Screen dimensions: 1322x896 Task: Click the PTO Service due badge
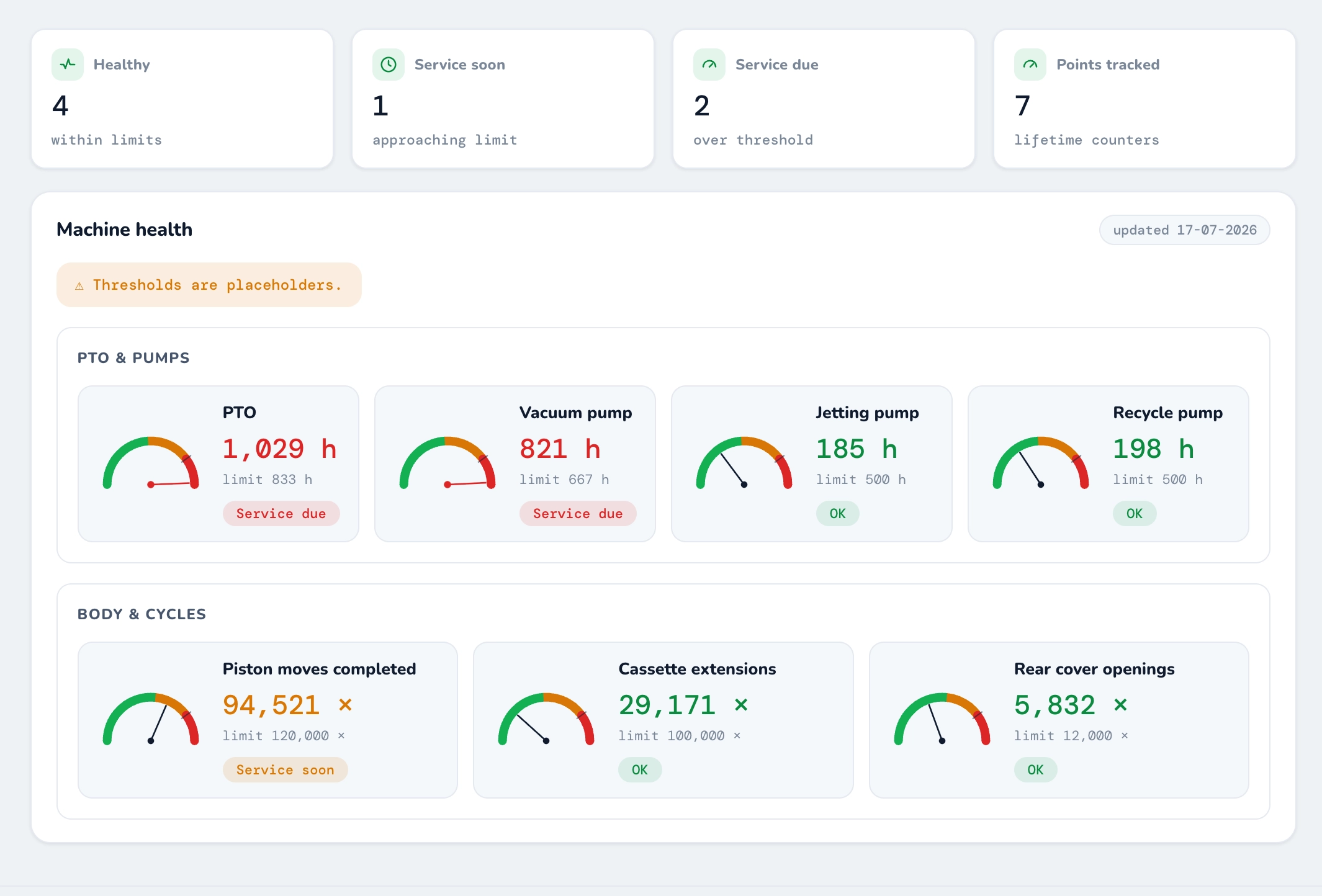click(281, 514)
